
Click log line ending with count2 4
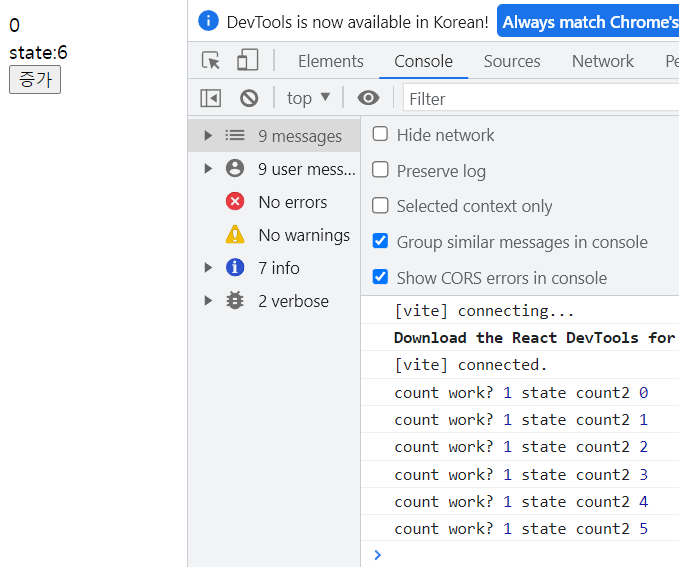[x=520, y=501]
